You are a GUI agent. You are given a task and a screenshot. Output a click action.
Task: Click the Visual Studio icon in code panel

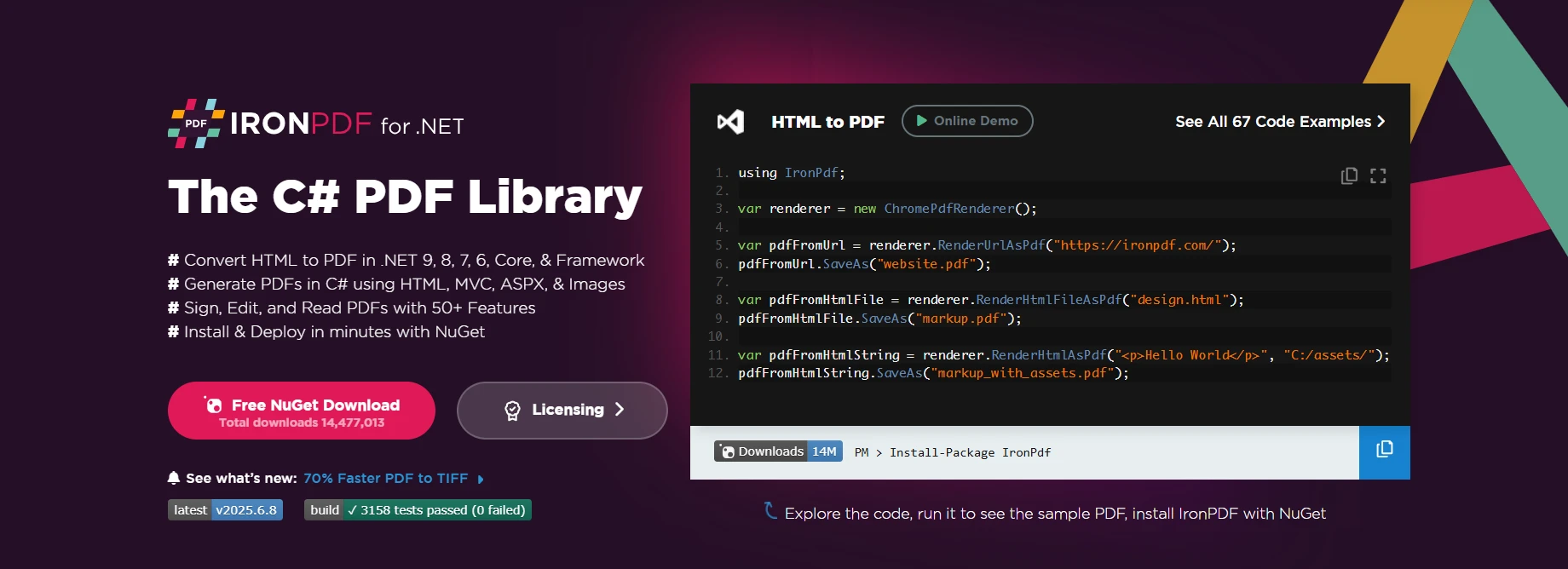pos(730,122)
